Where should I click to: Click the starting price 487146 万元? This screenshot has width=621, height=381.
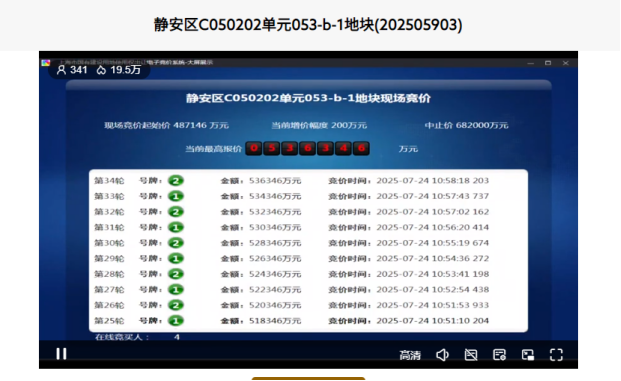[201, 125]
